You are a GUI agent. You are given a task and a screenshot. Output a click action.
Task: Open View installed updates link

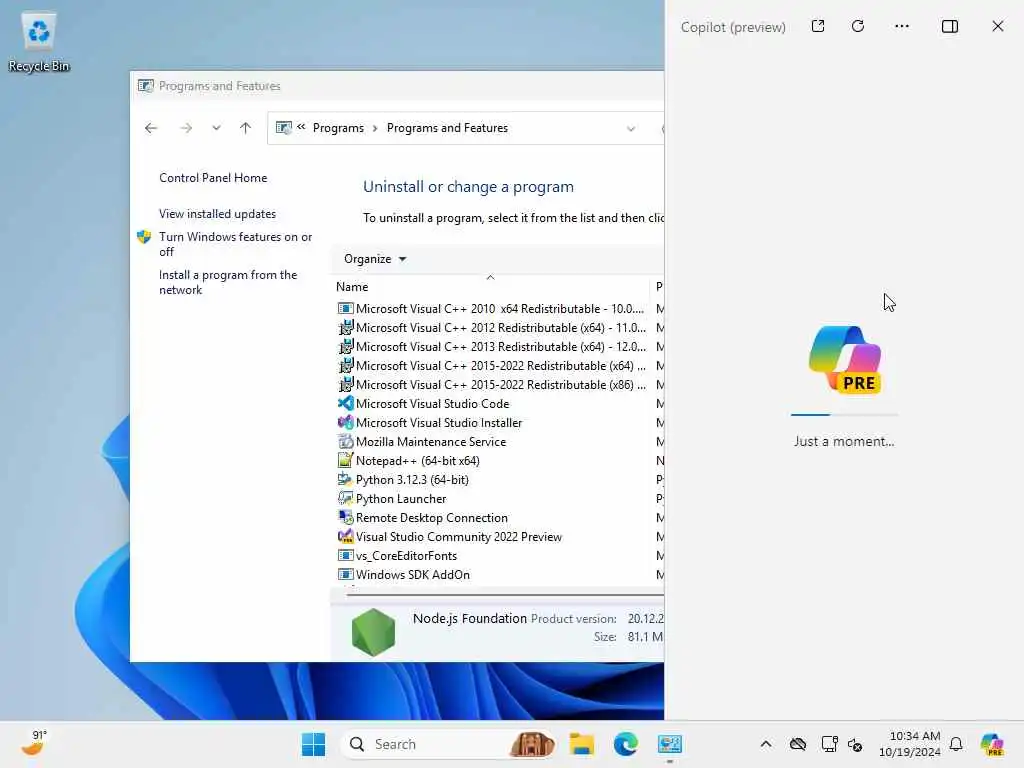pyautogui.click(x=217, y=214)
